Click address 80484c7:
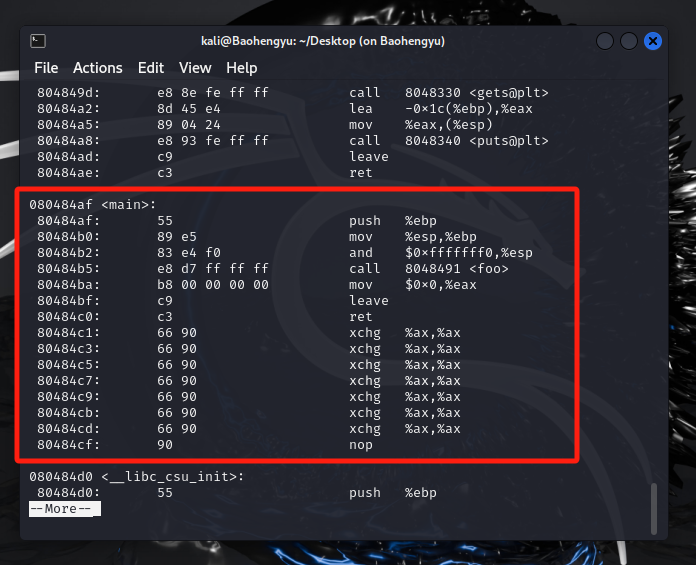 [69, 381]
